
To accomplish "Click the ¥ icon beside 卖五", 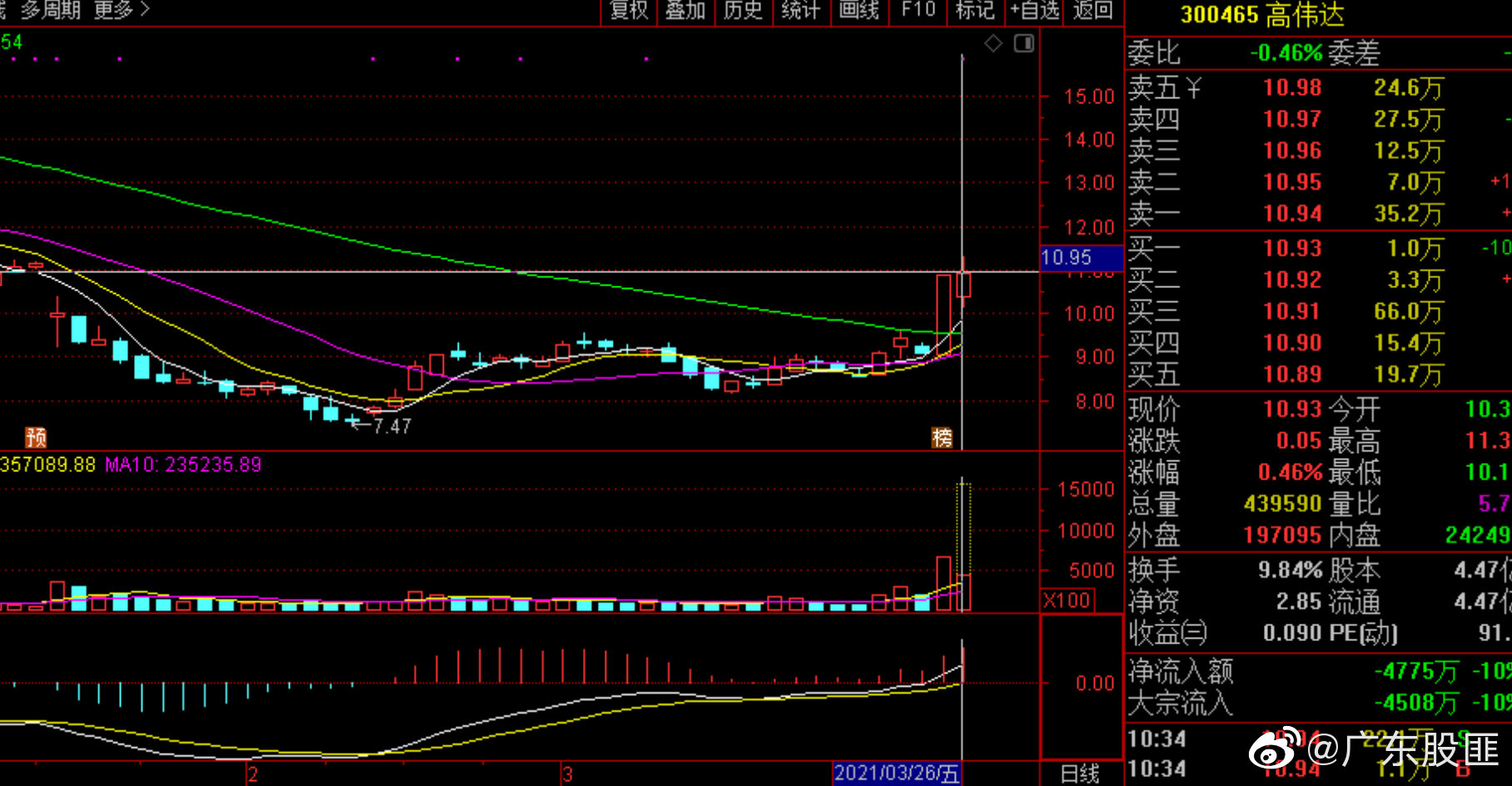I will (x=1193, y=87).
